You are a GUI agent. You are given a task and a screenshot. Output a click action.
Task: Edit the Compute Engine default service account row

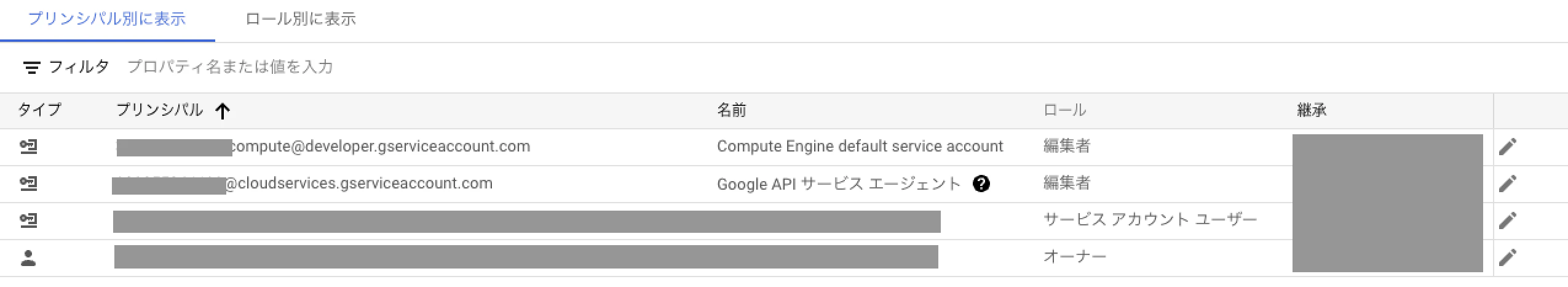click(1507, 147)
